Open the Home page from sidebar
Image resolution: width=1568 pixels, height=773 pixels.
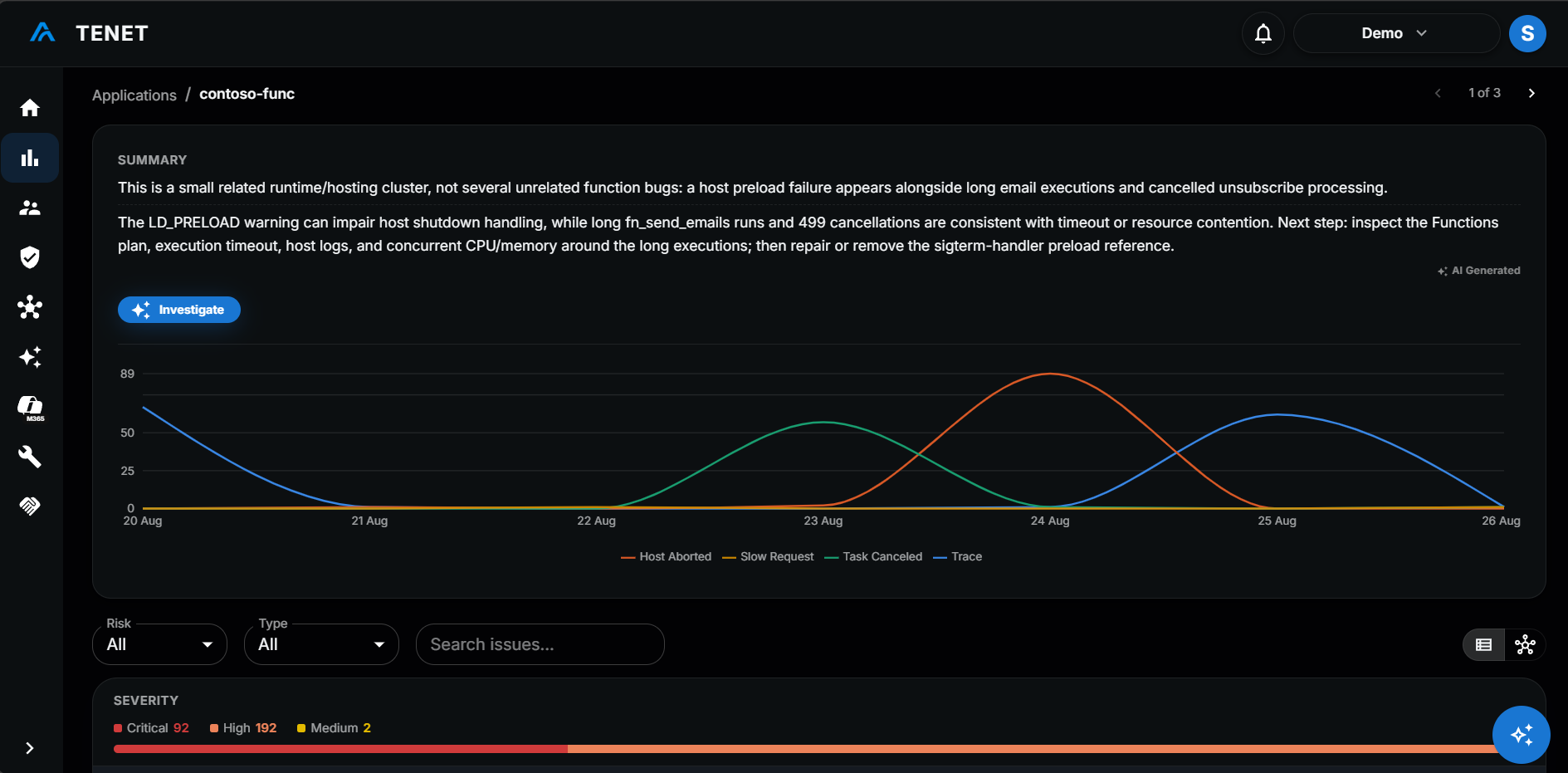pyautogui.click(x=30, y=108)
